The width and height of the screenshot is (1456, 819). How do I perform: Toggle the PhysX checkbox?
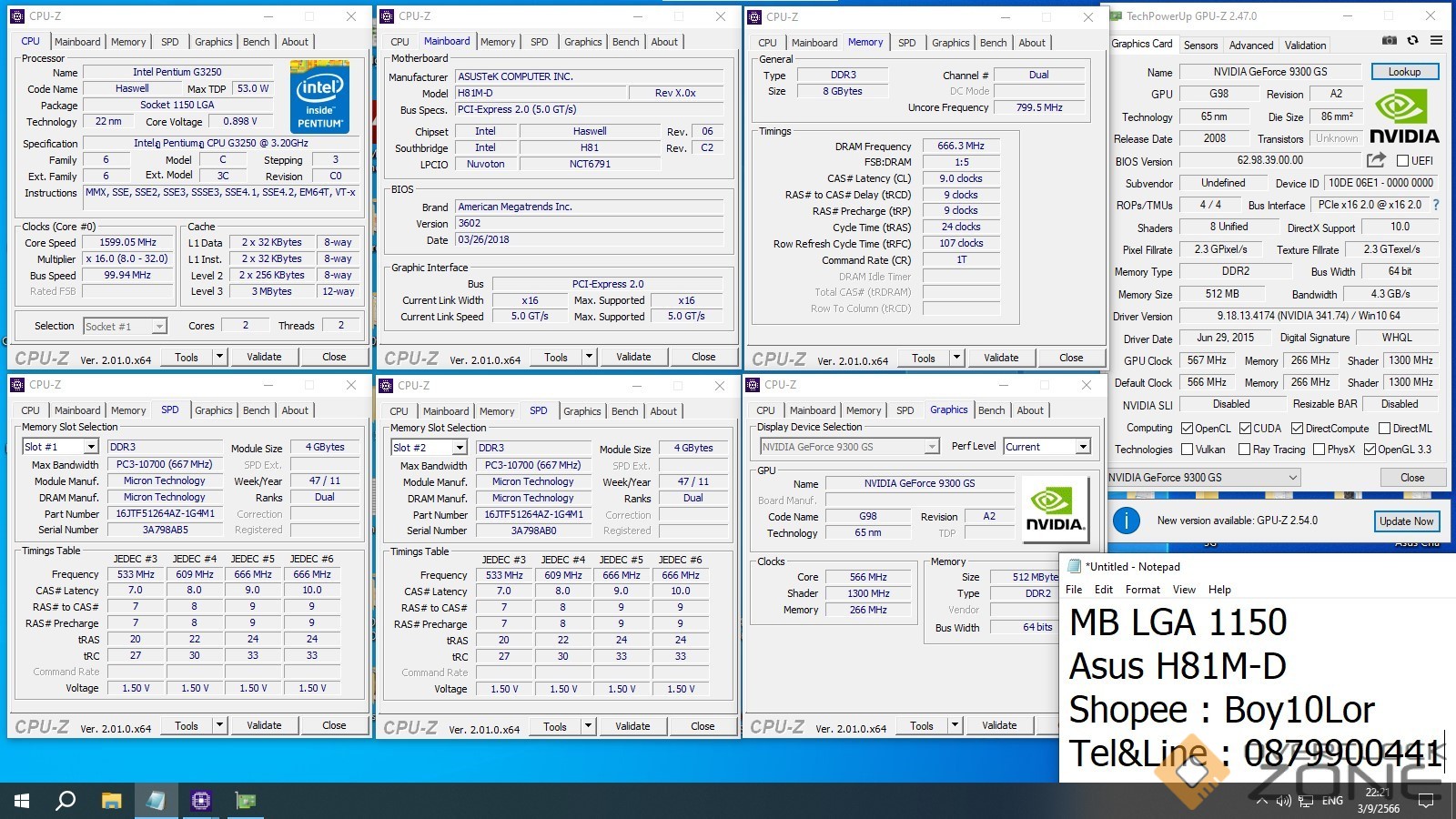1319,450
